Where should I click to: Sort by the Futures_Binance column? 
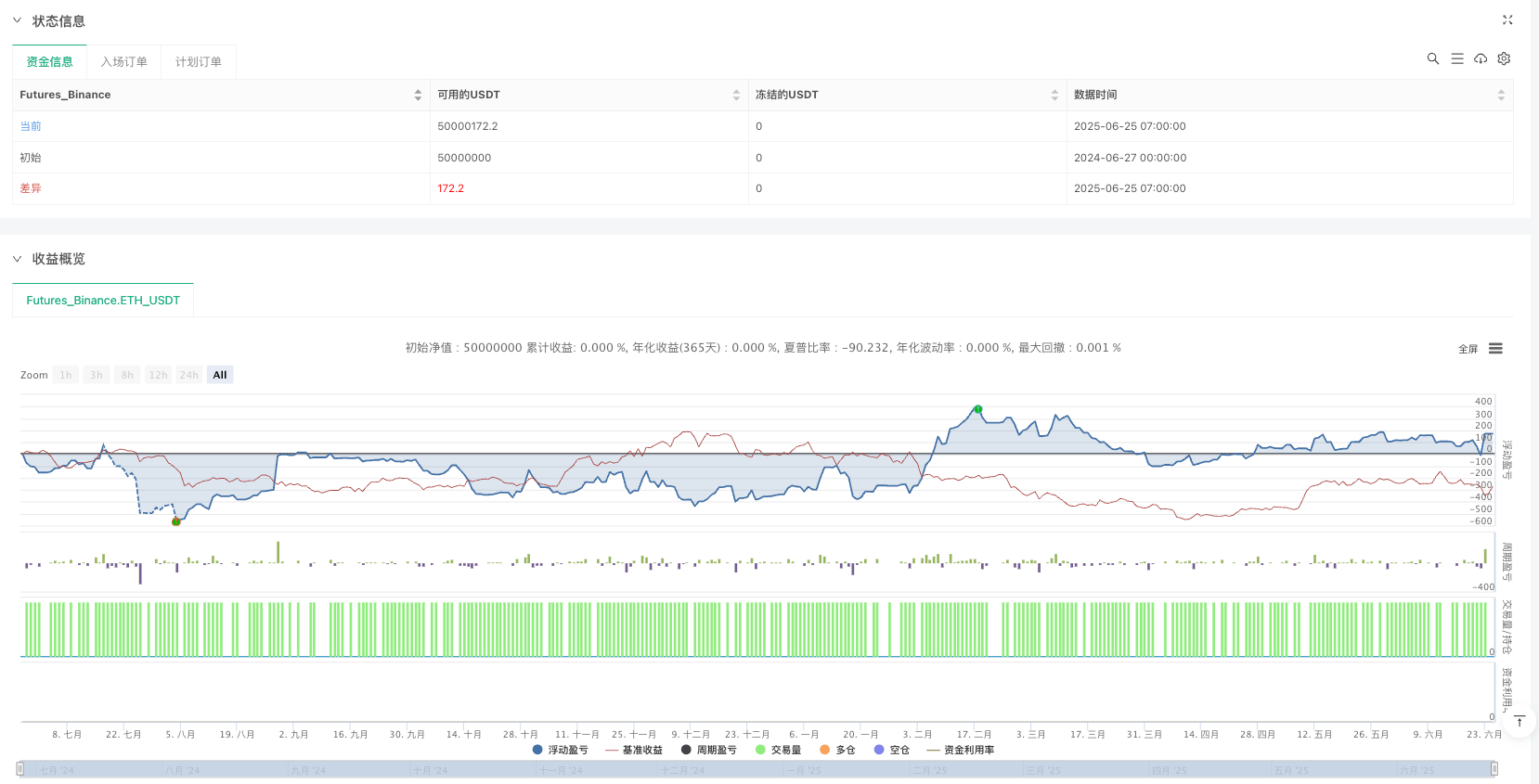coord(418,95)
